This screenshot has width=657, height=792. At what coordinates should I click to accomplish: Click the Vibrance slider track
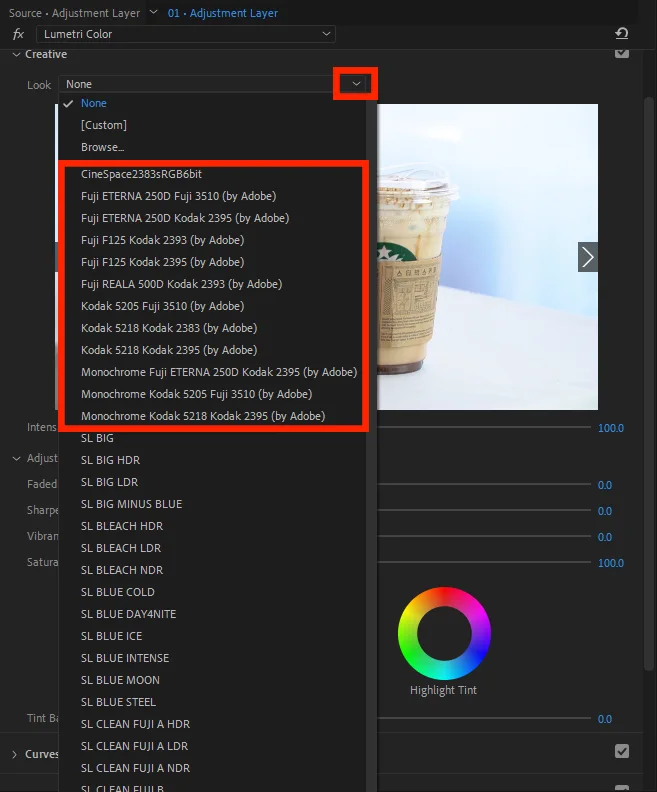coord(484,536)
